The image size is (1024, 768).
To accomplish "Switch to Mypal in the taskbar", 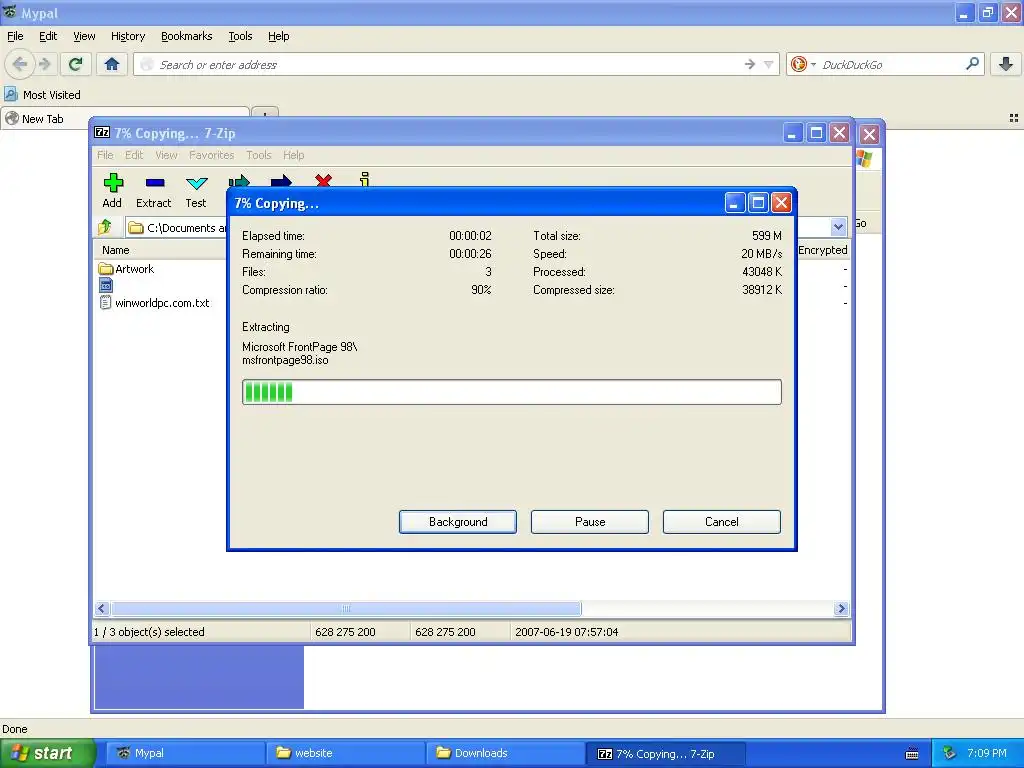I will coord(186,753).
